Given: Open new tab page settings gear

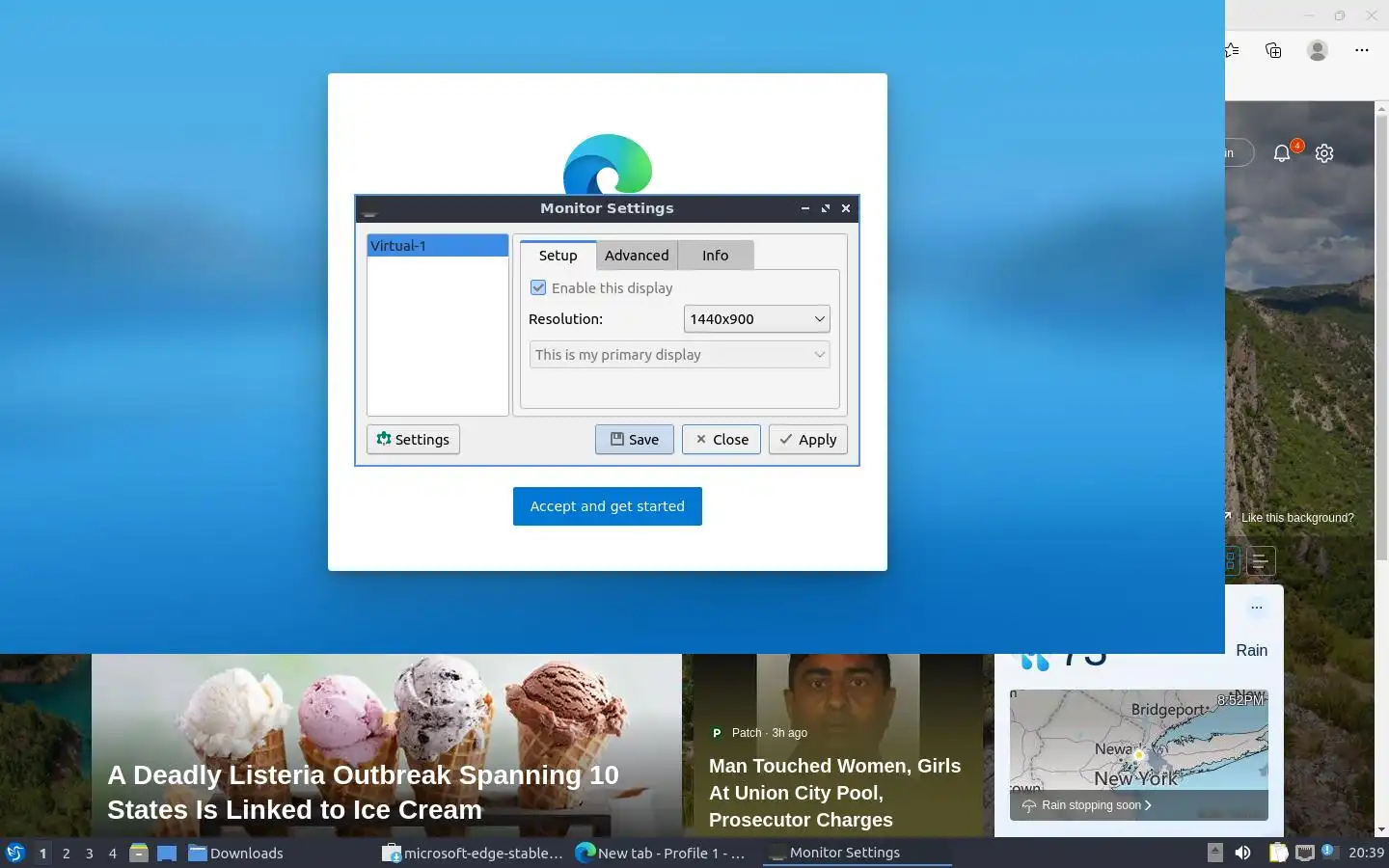Looking at the screenshot, I should [x=1324, y=153].
